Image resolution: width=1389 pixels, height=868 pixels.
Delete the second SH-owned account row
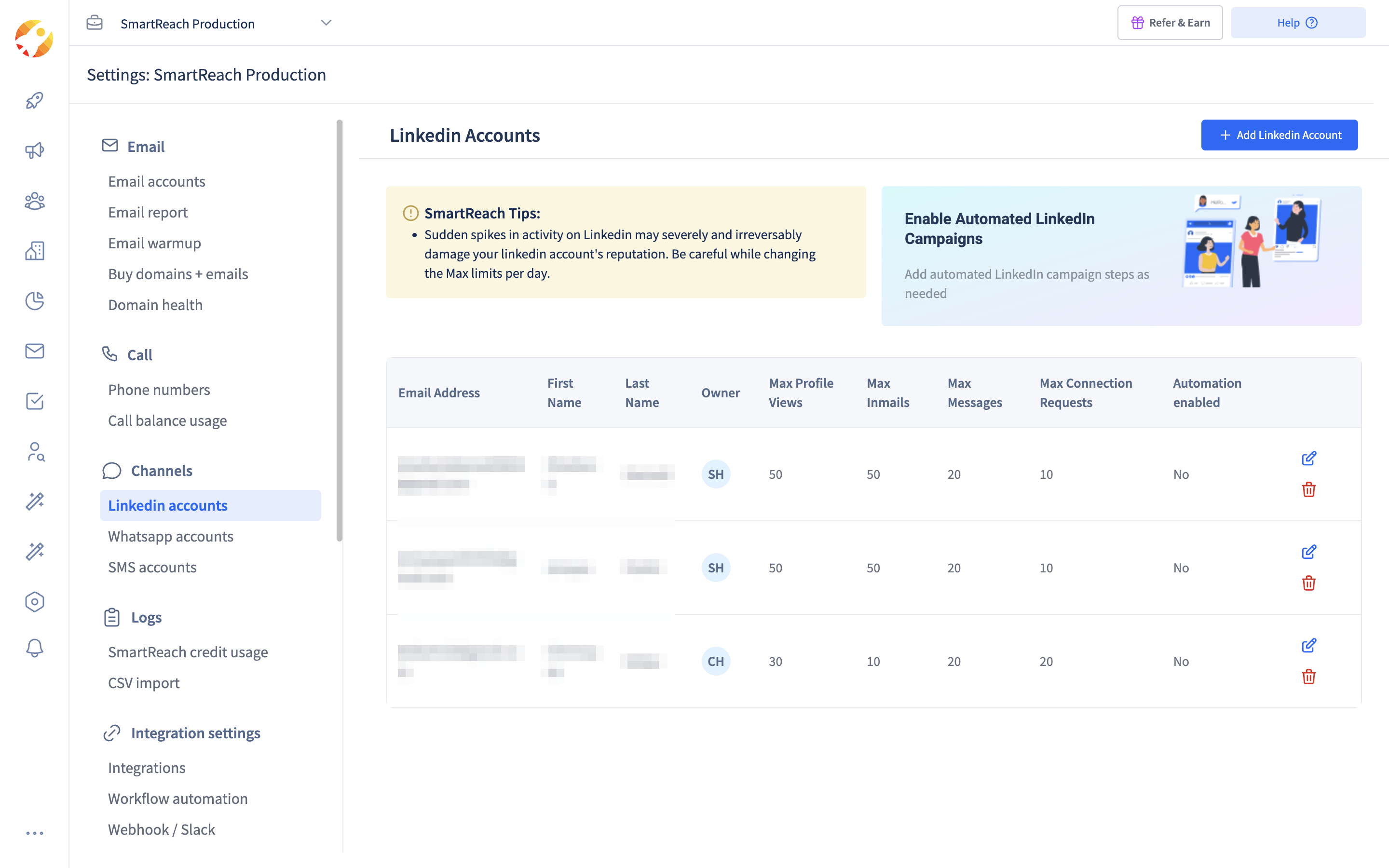coord(1308,583)
